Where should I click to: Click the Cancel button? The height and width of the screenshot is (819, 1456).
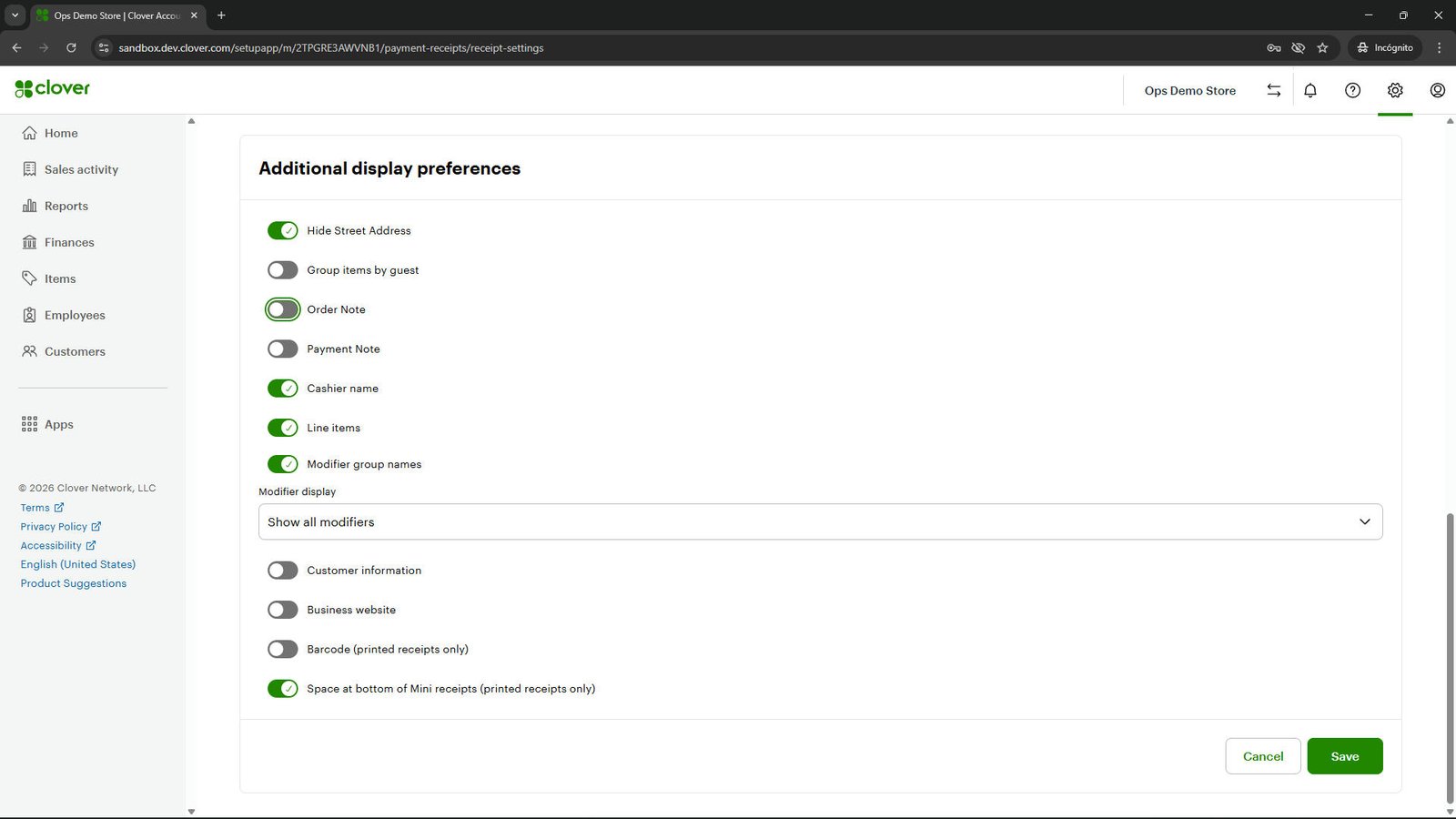[1263, 756]
